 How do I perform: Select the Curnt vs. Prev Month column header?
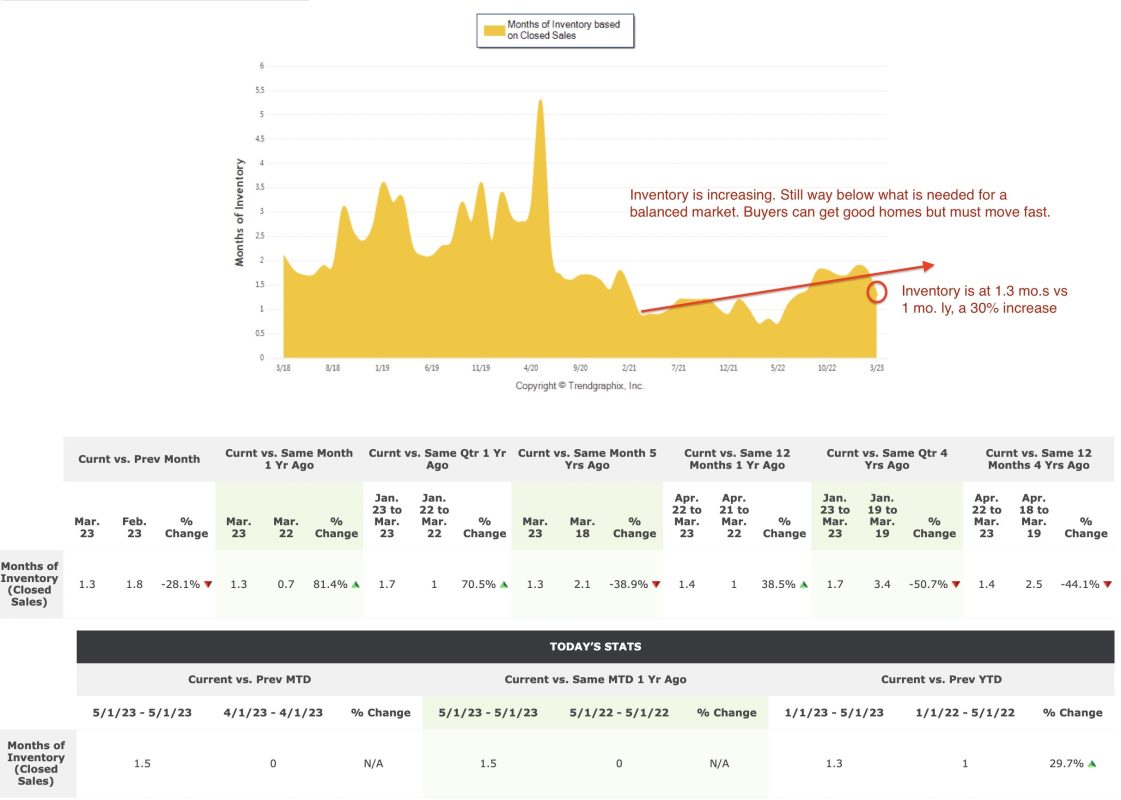[x=139, y=459]
